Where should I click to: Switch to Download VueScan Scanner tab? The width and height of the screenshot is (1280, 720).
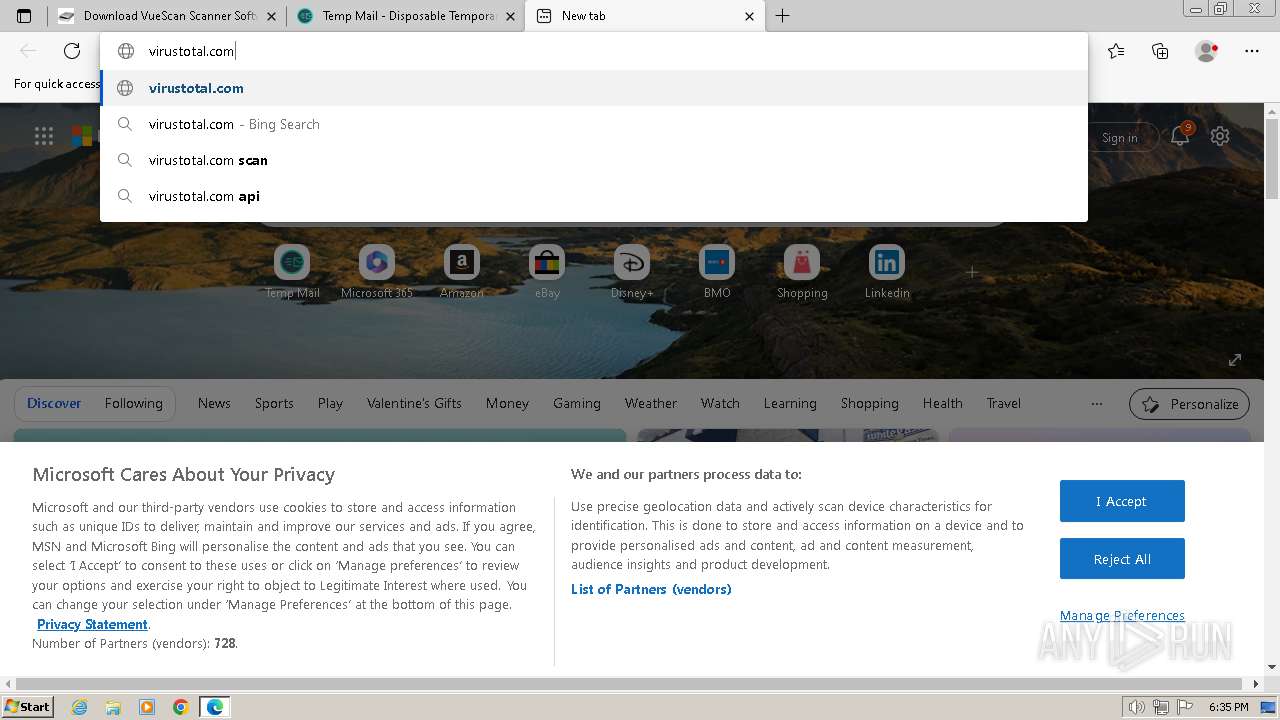pos(169,16)
